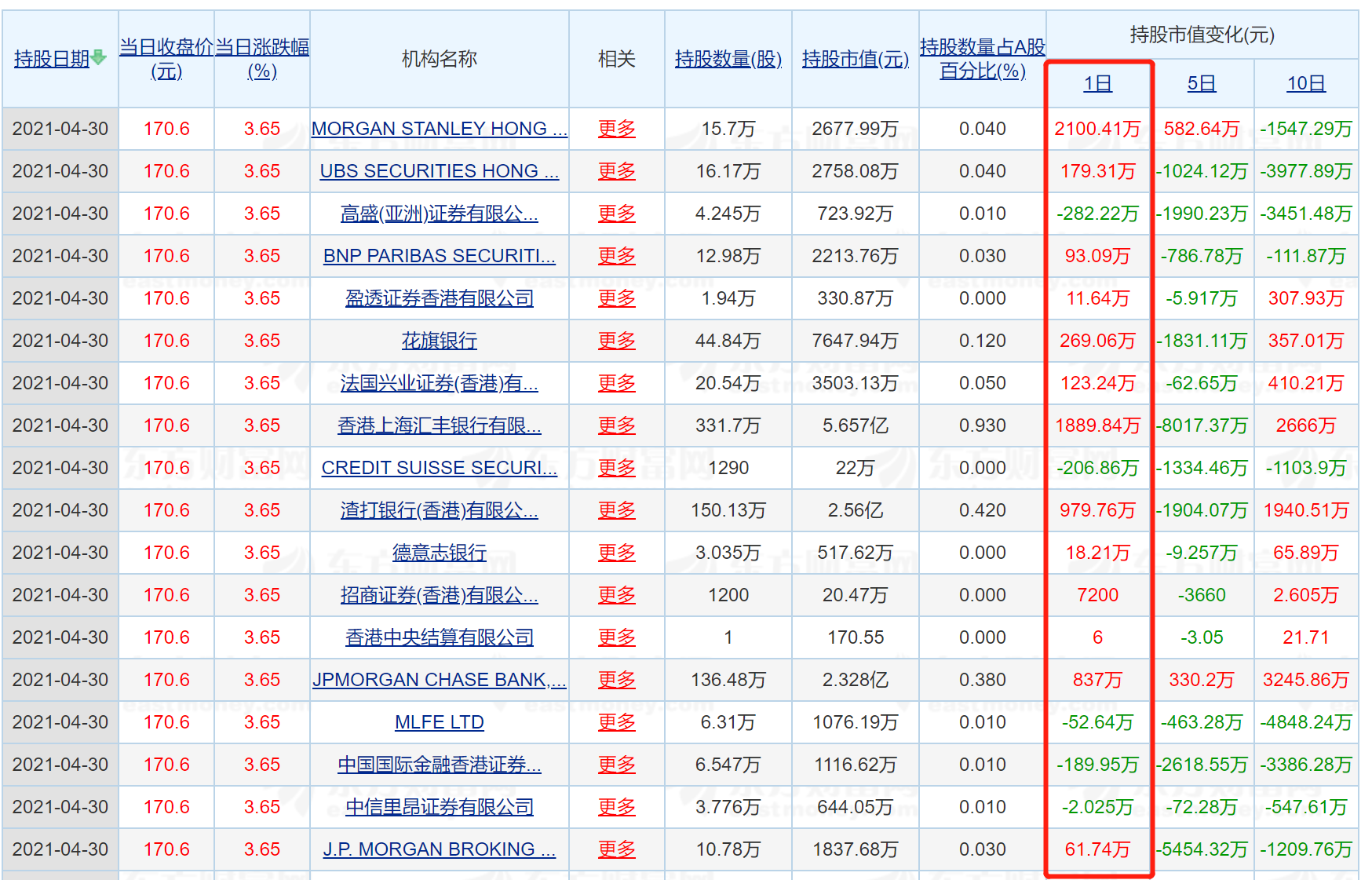Screen dimensions: 1372x880
Task: Click 更多 in 德意志银行 row
Action: tap(617, 553)
